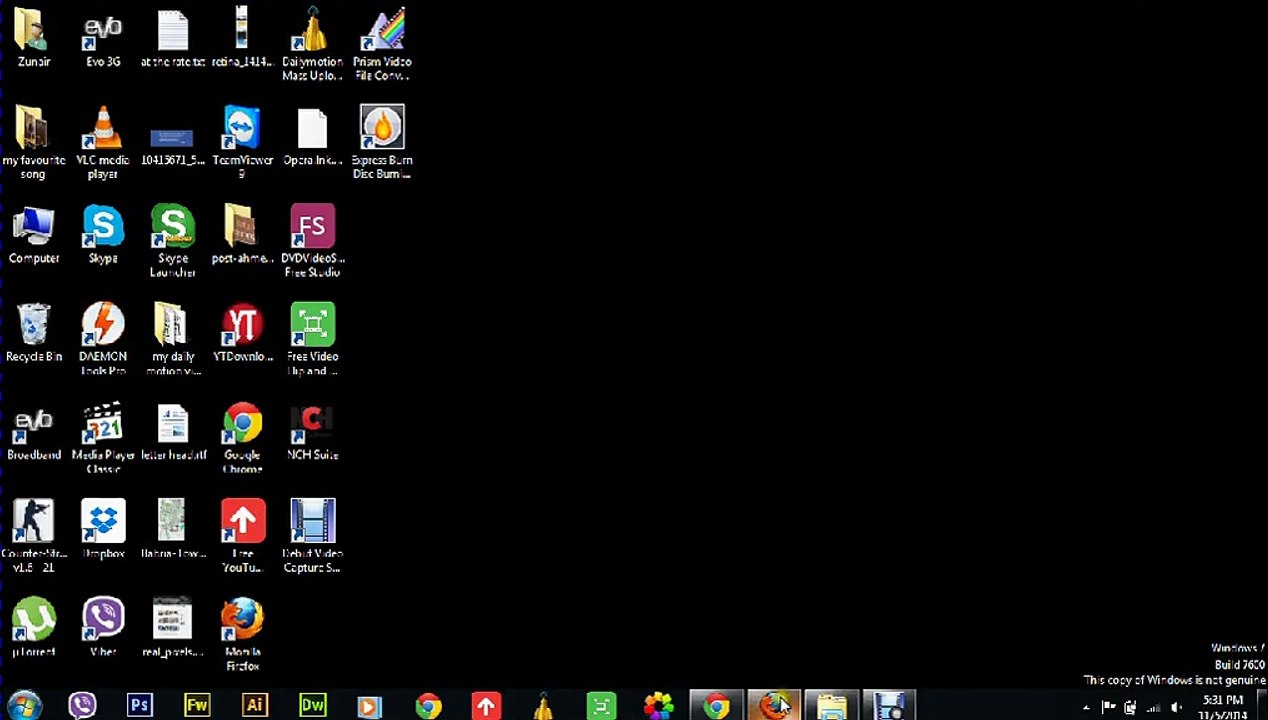Open the Opera Ink file icon
The height and width of the screenshot is (720, 1268).
point(312,137)
